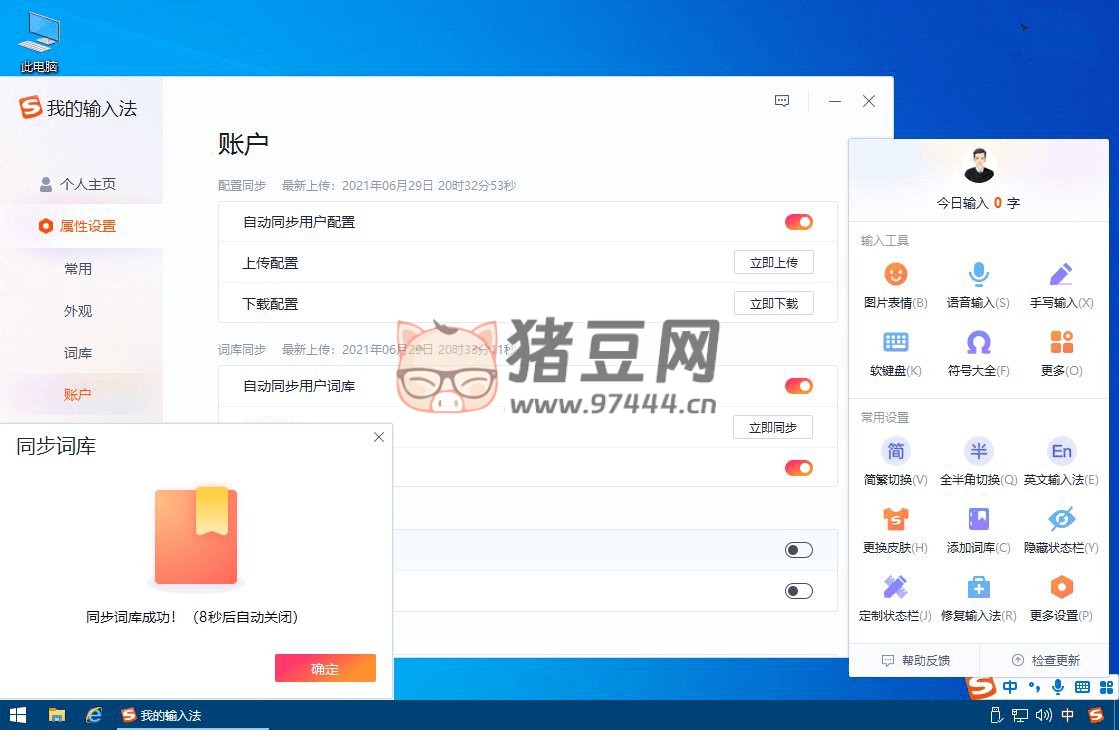The width and height of the screenshot is (1119, 730).
Task: Close the 同步词库 dialog
Action: click(379, 437)
